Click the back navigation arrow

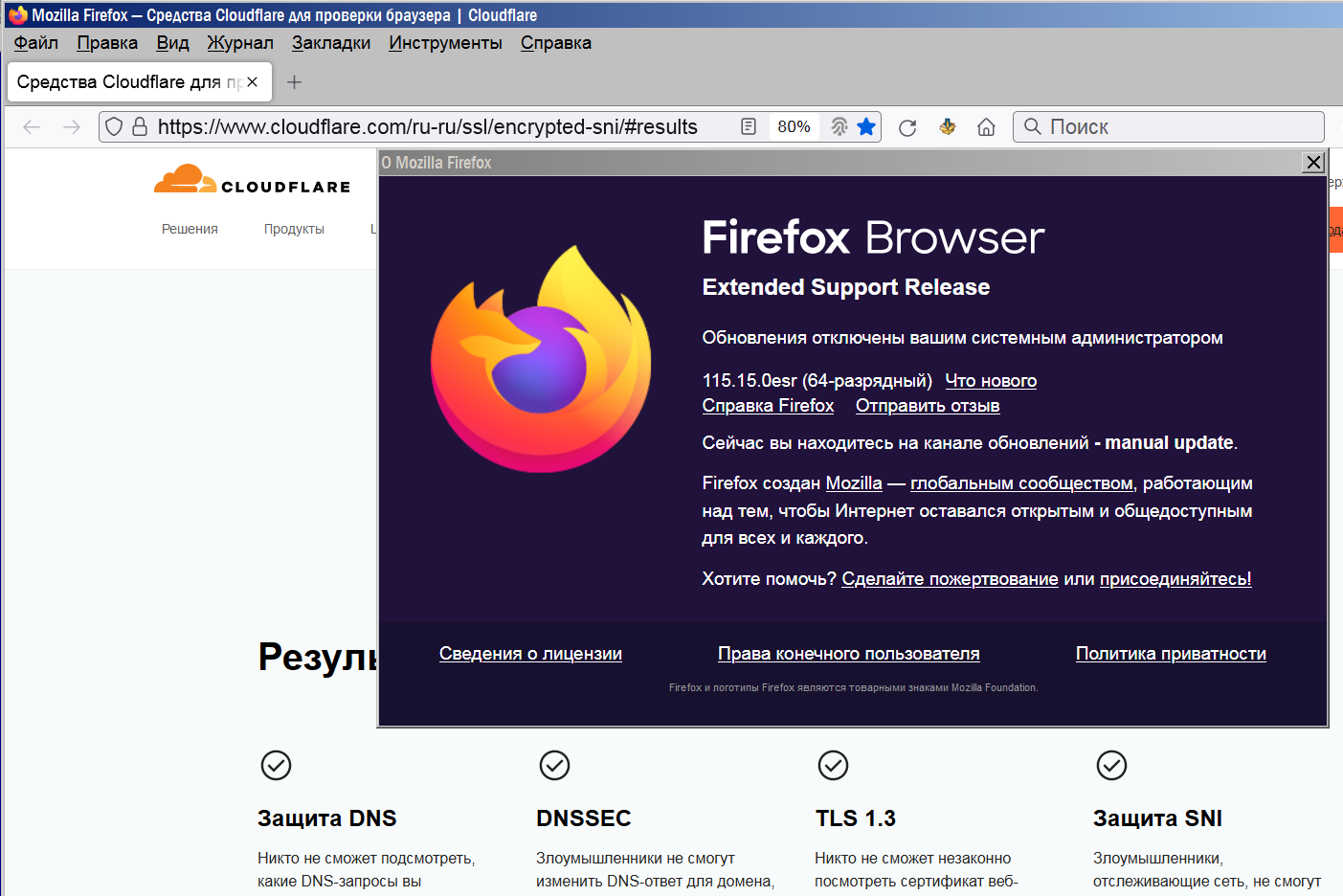[x=32, y=126]
